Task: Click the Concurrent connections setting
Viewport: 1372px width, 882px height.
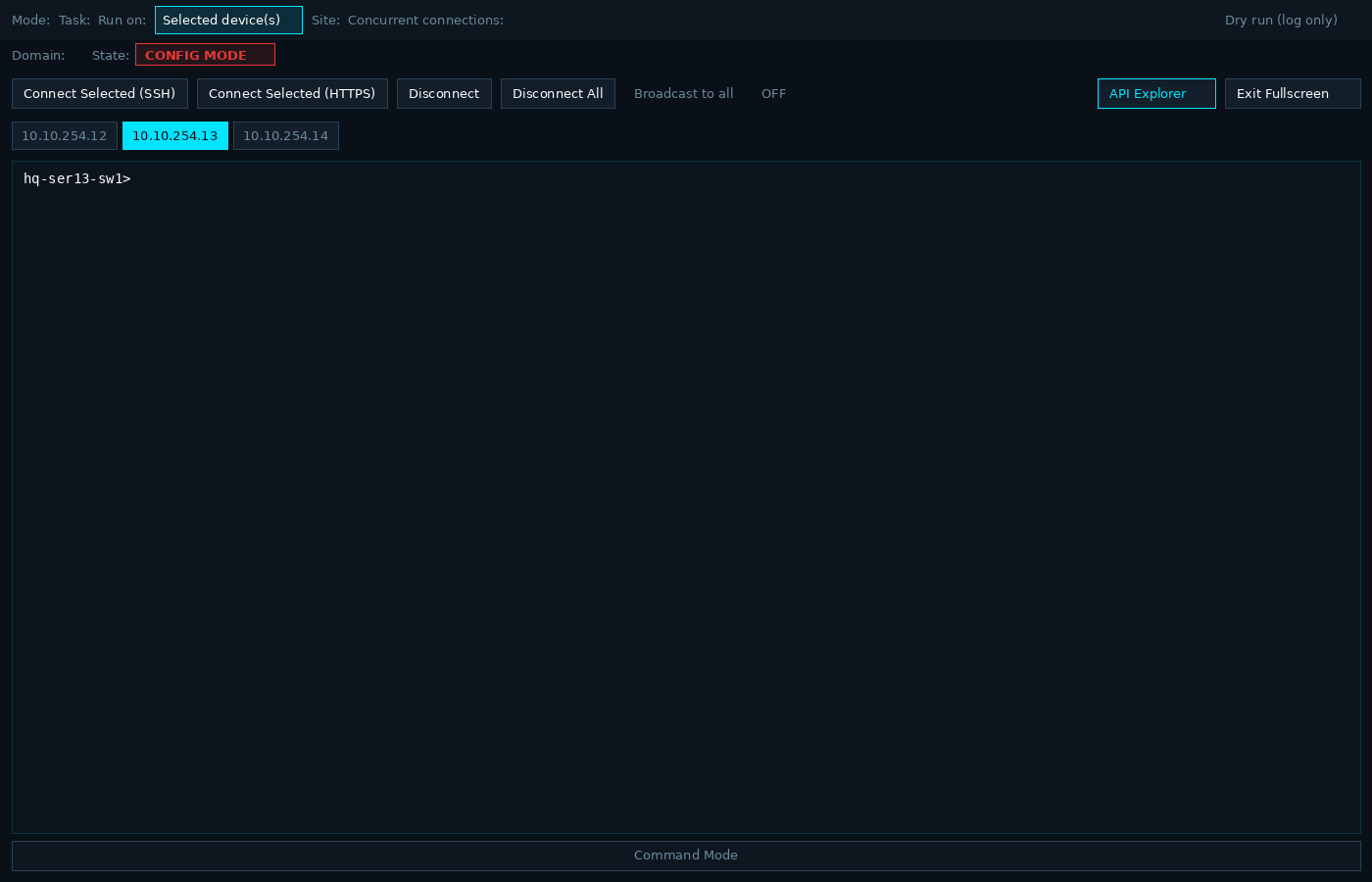Action: coord(425,20)
